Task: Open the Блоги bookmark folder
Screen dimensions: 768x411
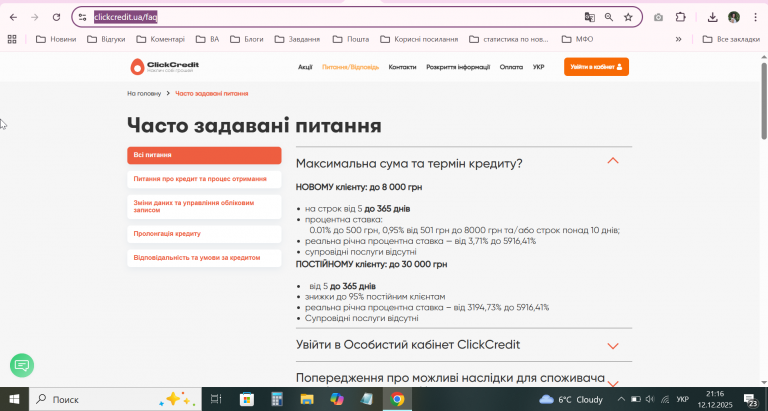Action: click(247, 39)
